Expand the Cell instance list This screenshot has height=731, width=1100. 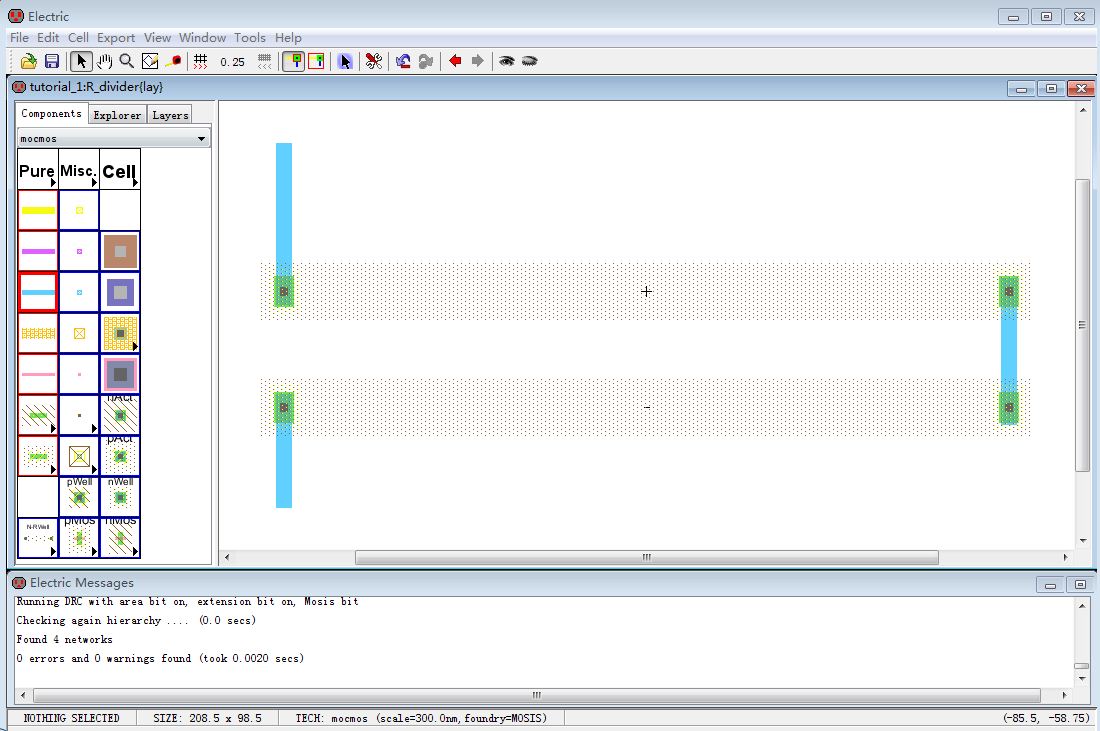[x=120, y=170]
